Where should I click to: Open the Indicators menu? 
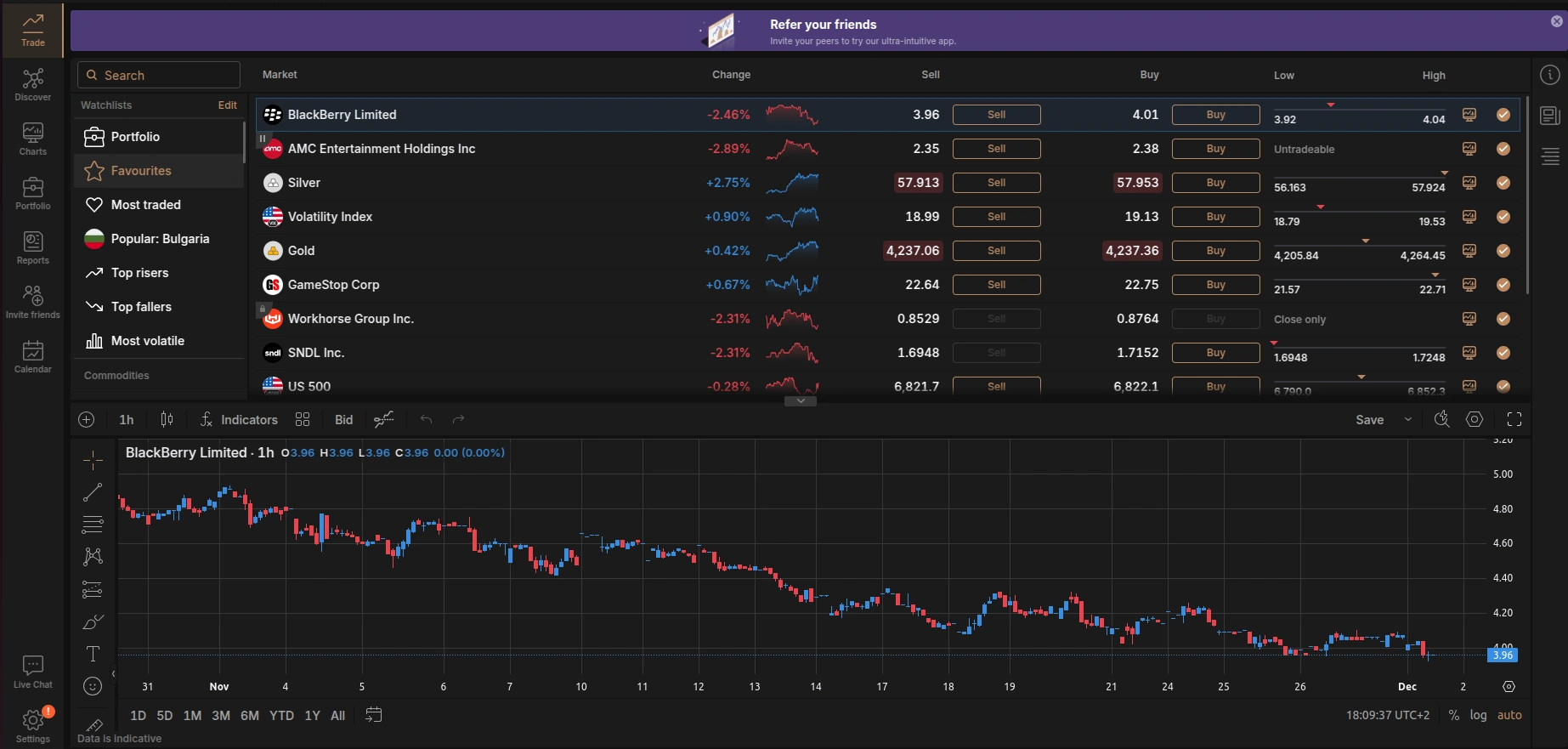click(x=239, y=419)
